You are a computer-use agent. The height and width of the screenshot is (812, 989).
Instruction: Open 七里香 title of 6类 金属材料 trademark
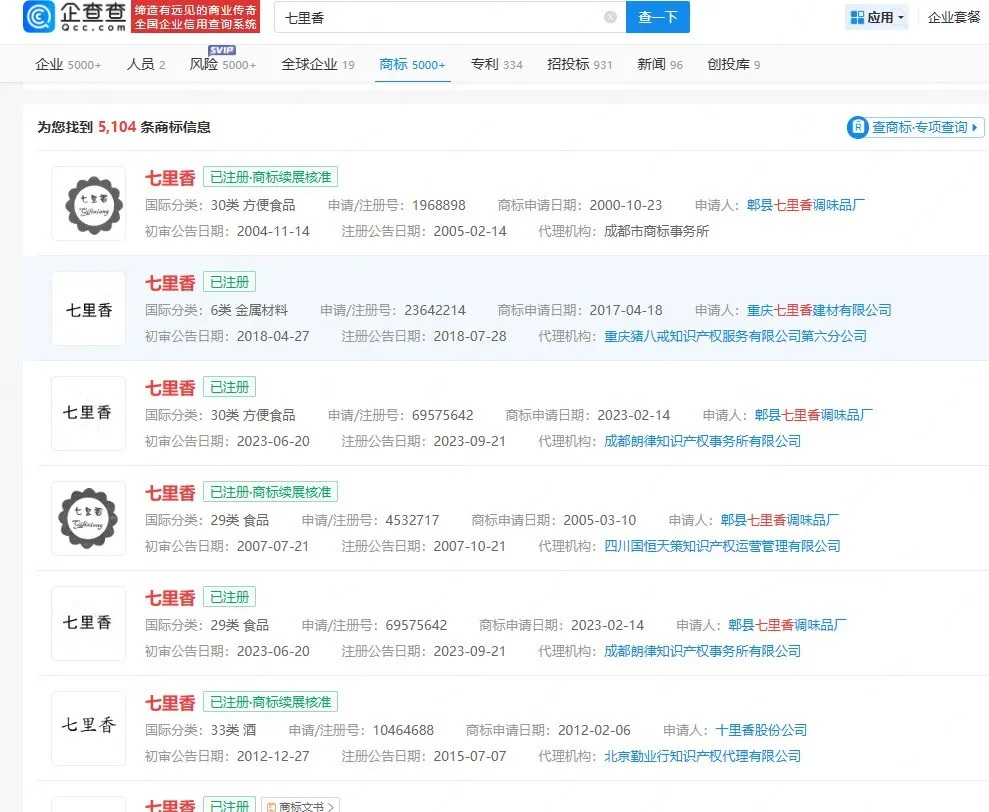pyautogui.click(x=170, y=283)
